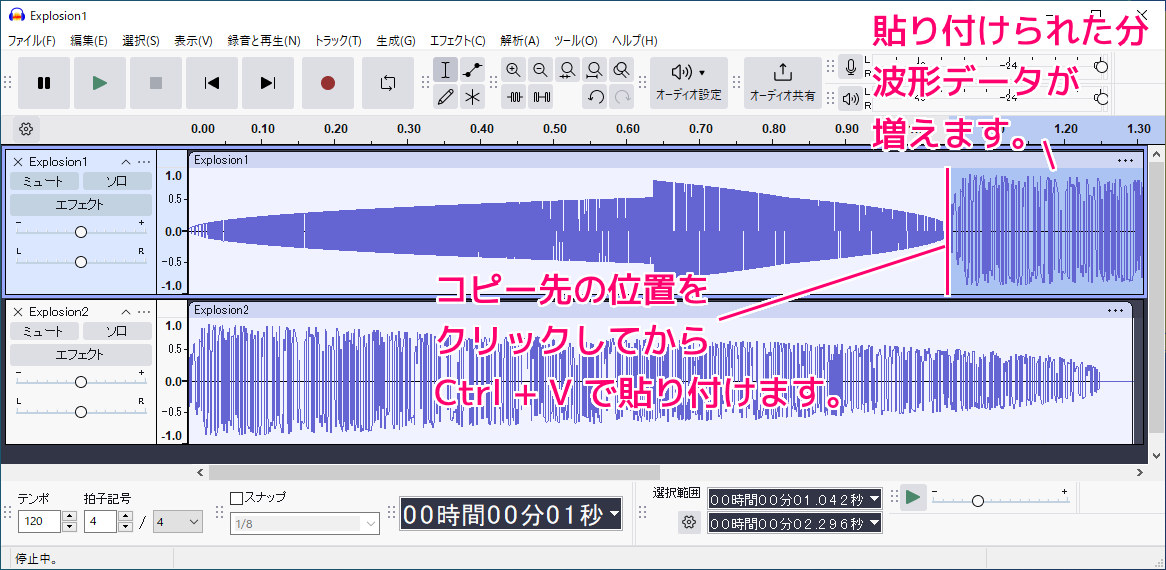Open the エフェクト(C) menu
This screenshot has width=1166, height=570.
click(457, 41)
